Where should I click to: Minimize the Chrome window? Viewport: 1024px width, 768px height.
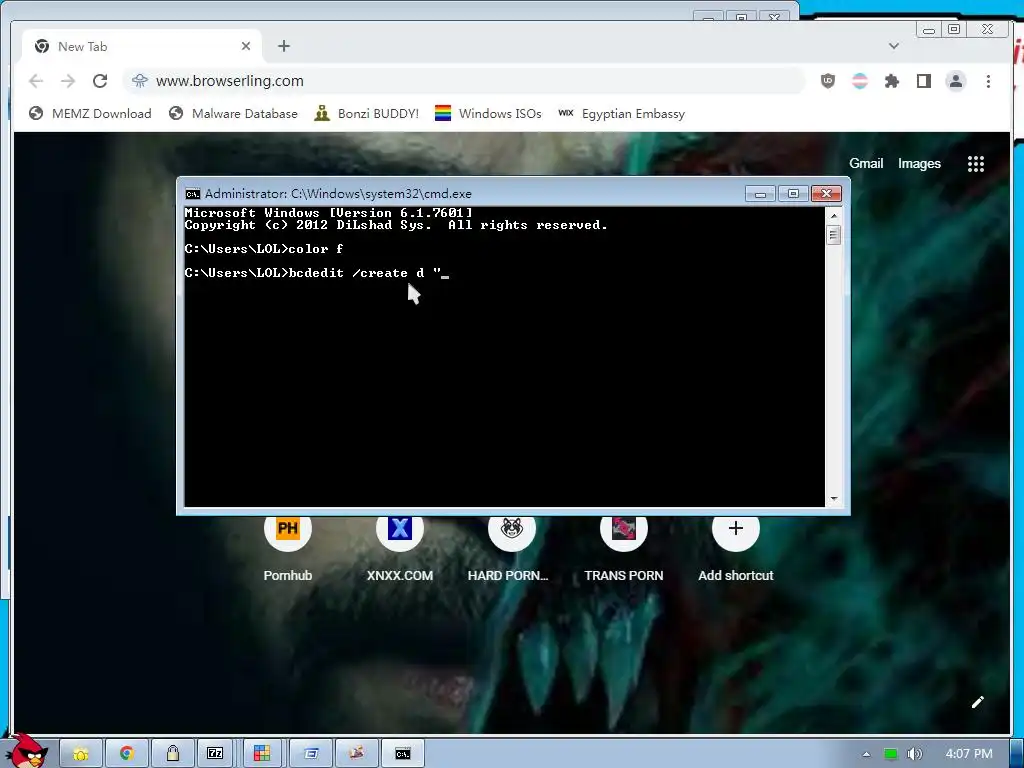pos(929,29)
